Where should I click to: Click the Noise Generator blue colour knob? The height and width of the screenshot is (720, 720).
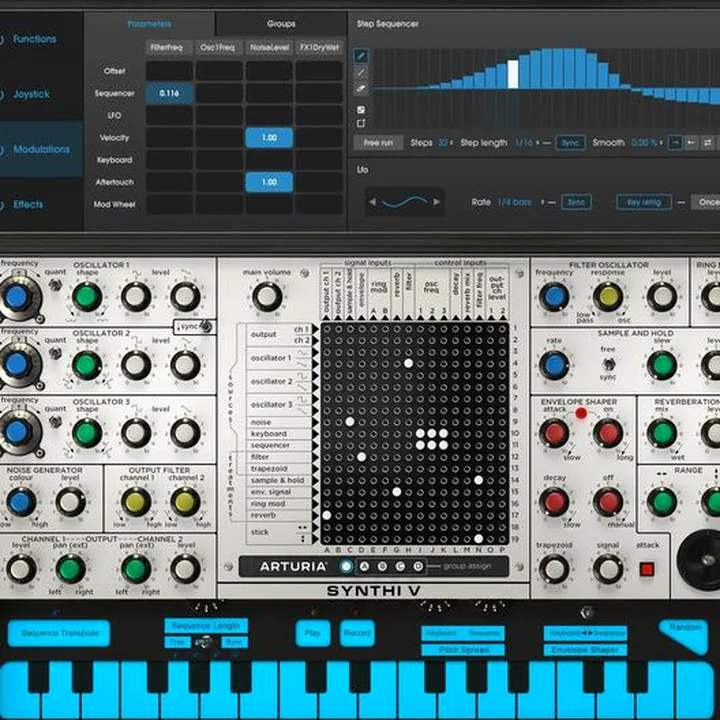pyautogui.click(x=21, y=501)
